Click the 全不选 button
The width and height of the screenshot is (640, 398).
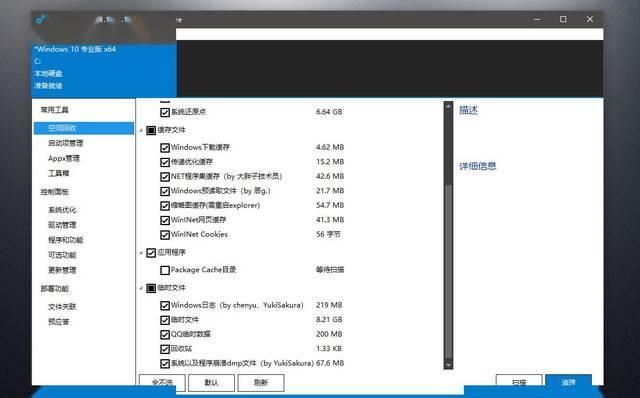[162, 382]
